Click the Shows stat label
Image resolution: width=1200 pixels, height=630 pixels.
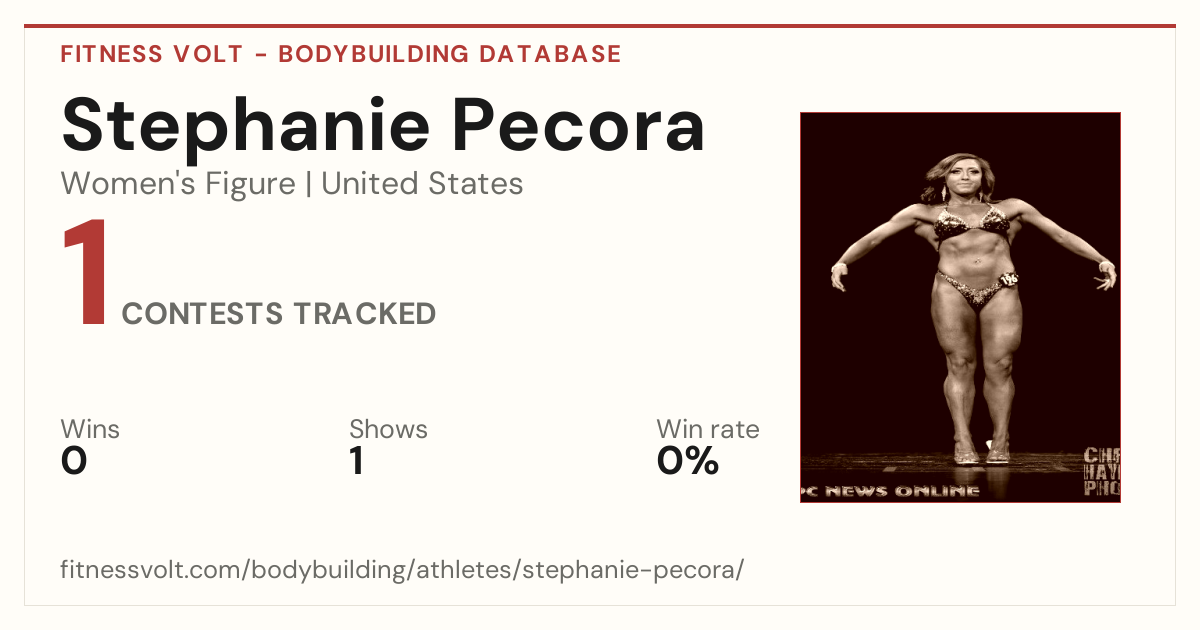point(388,430)
